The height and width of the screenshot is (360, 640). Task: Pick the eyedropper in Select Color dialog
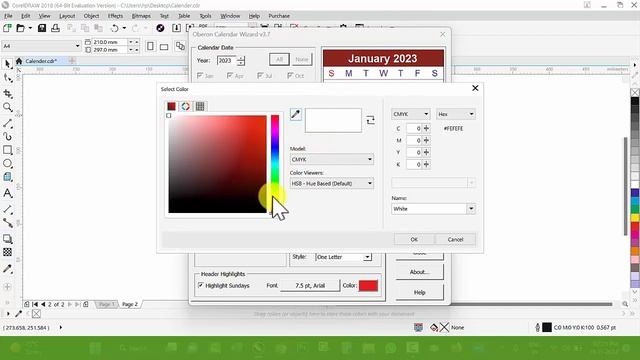(296, 114)
